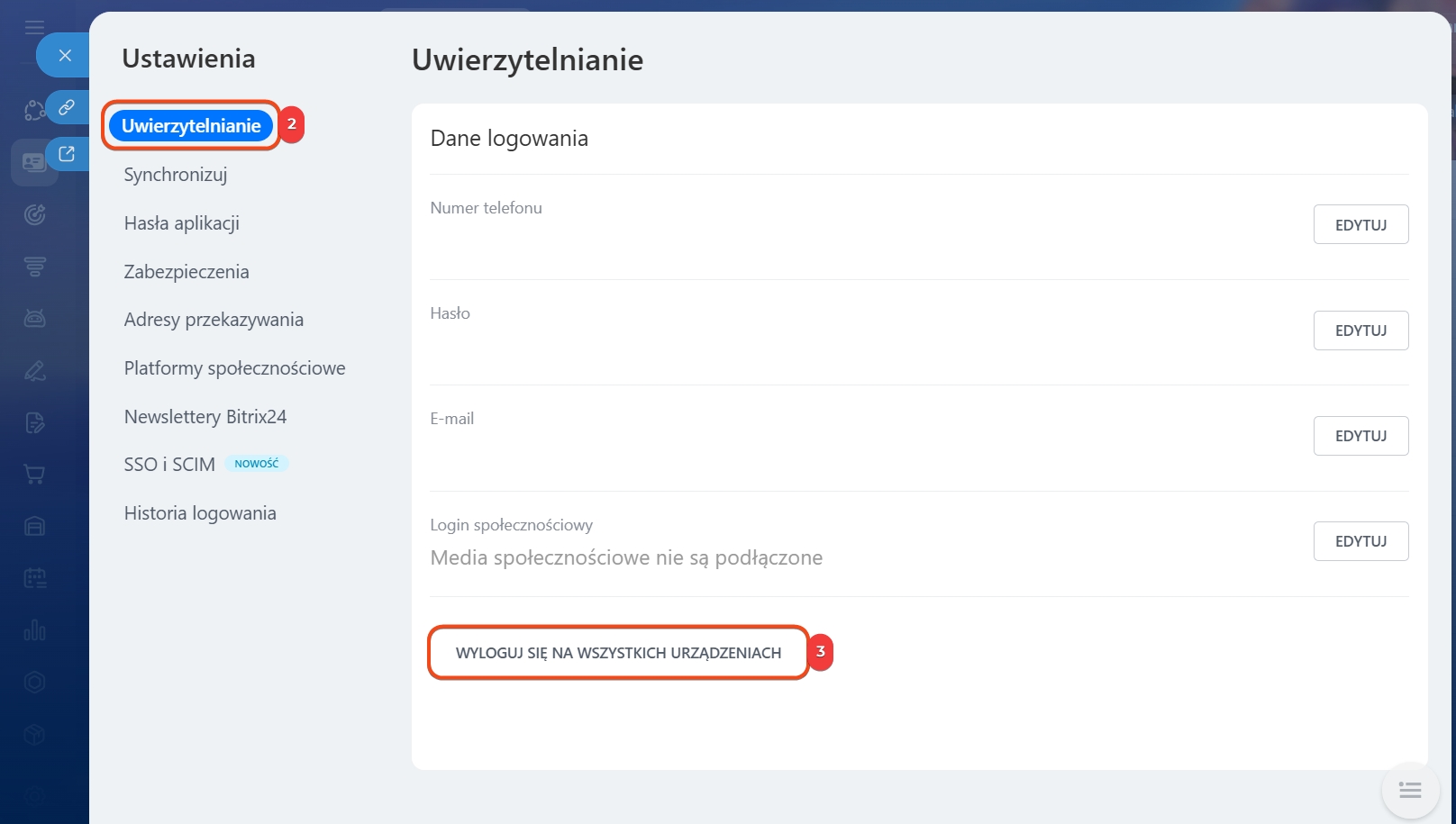Image resolution: width=1456 pixels, height=824 pixels.
Task: Switch to Historia logowania section
Action: pyautogui.click(x=200, y=513)
